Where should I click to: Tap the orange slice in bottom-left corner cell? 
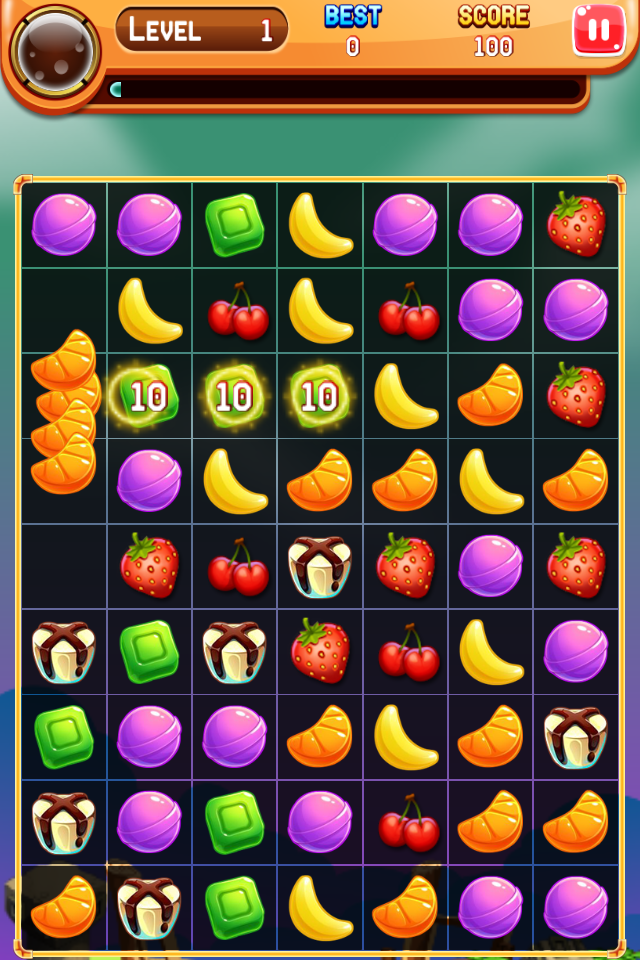pyautogui.click(x=64, y=907)
